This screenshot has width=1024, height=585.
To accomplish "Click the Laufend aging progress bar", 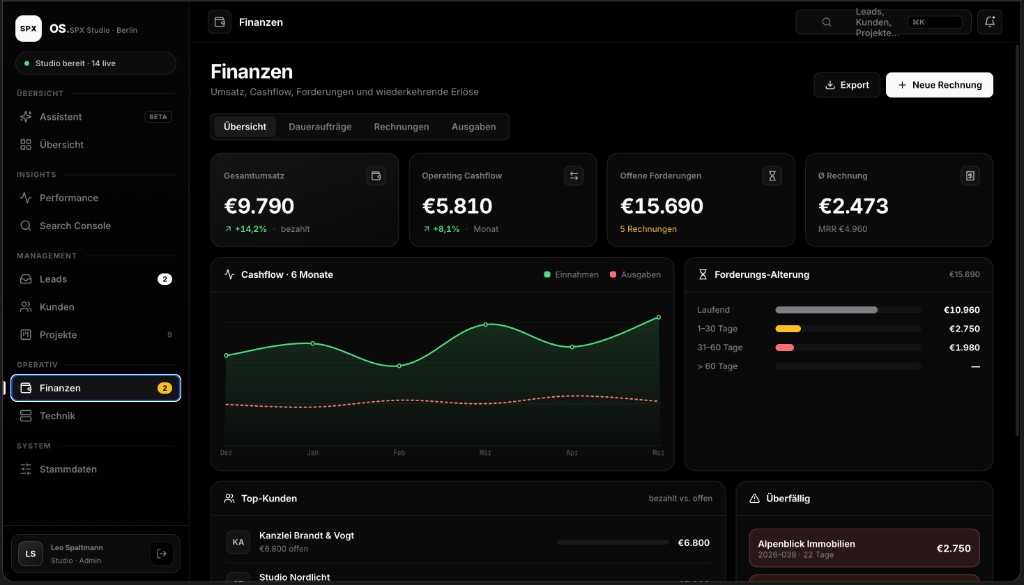I will (848, 310).
